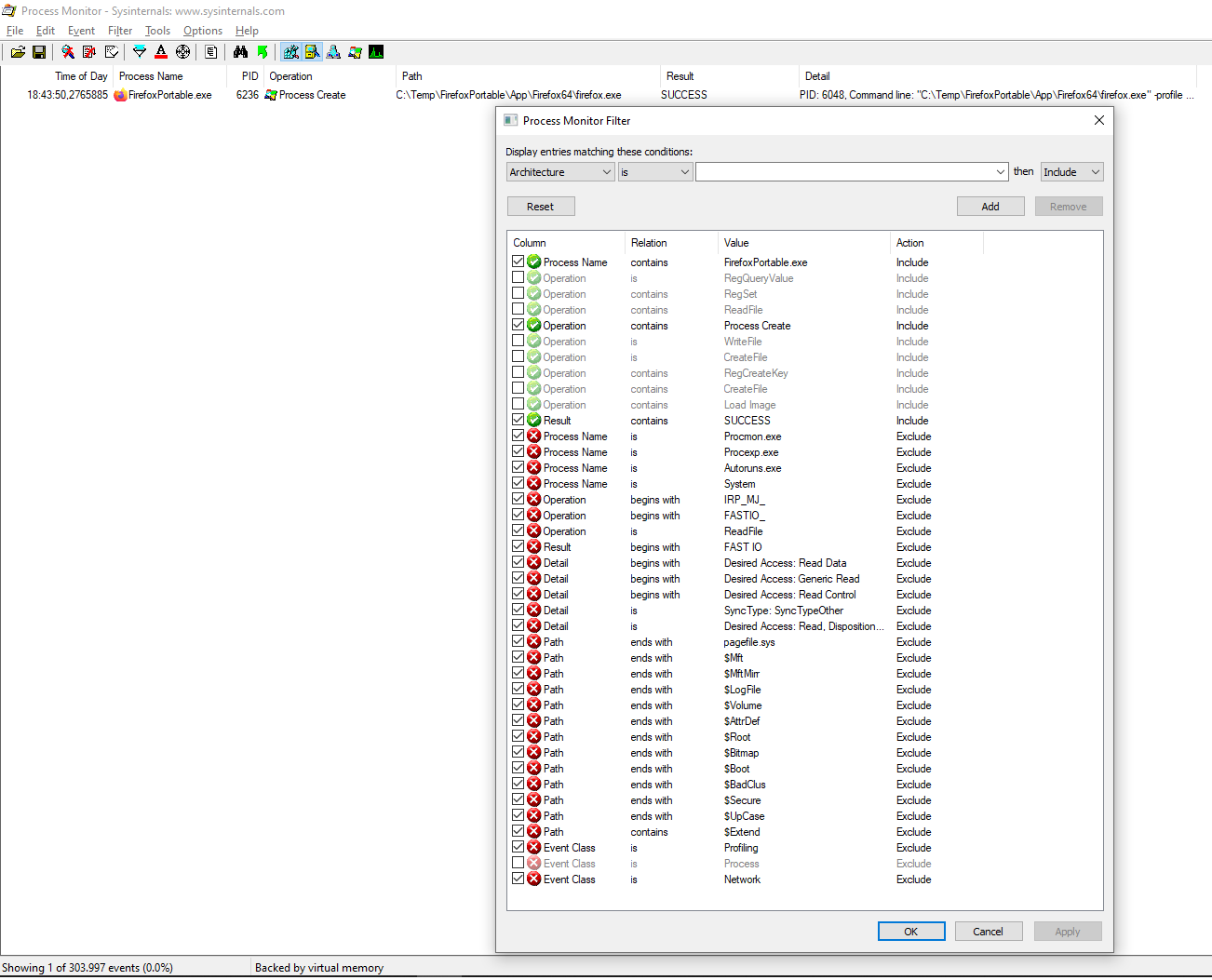Enable the Operation contains Load Image filter
This screenshot has width=1212, height=980.
[x=518, y=405]
